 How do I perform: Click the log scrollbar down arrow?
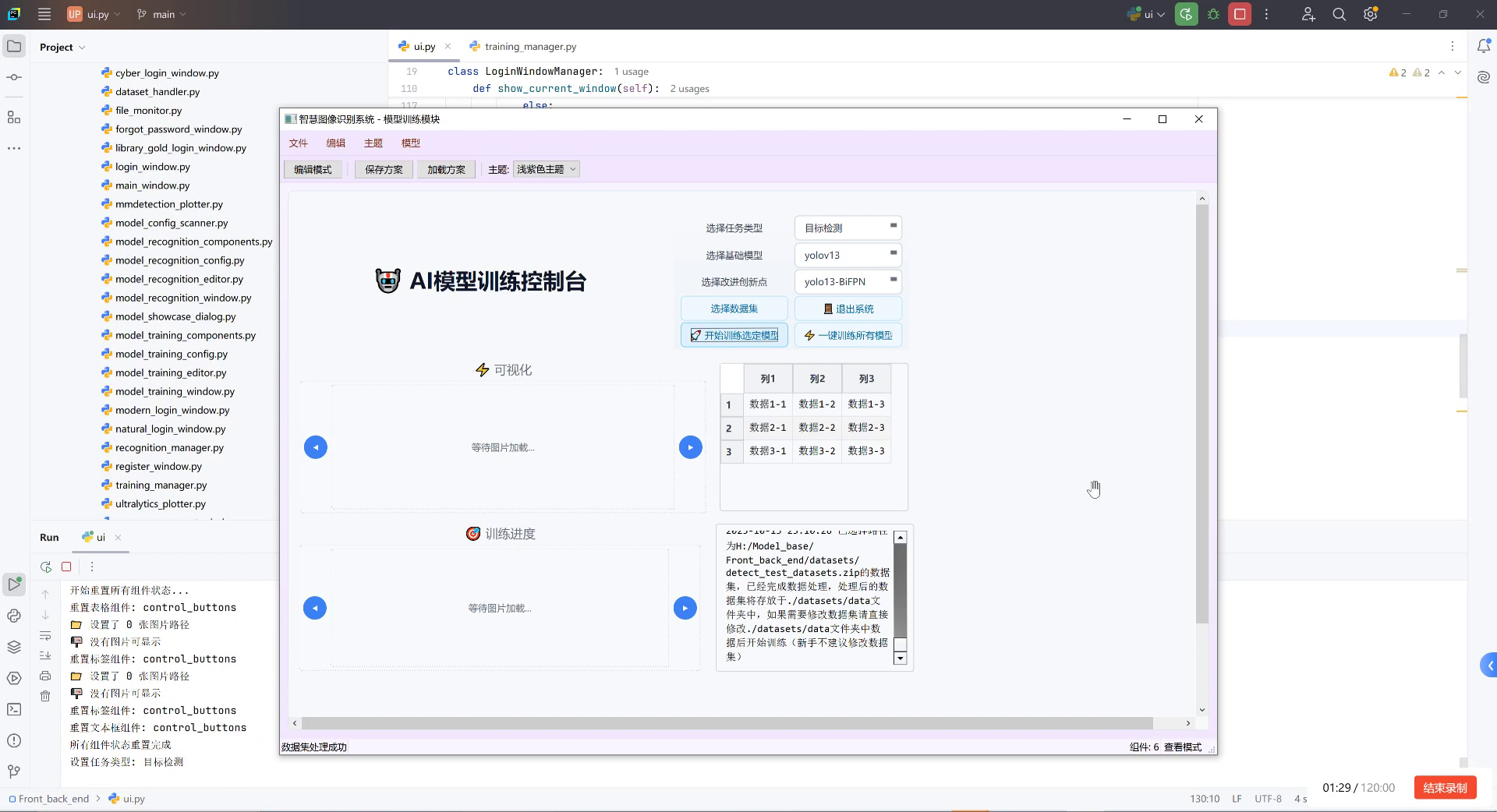tap(901, 658)
